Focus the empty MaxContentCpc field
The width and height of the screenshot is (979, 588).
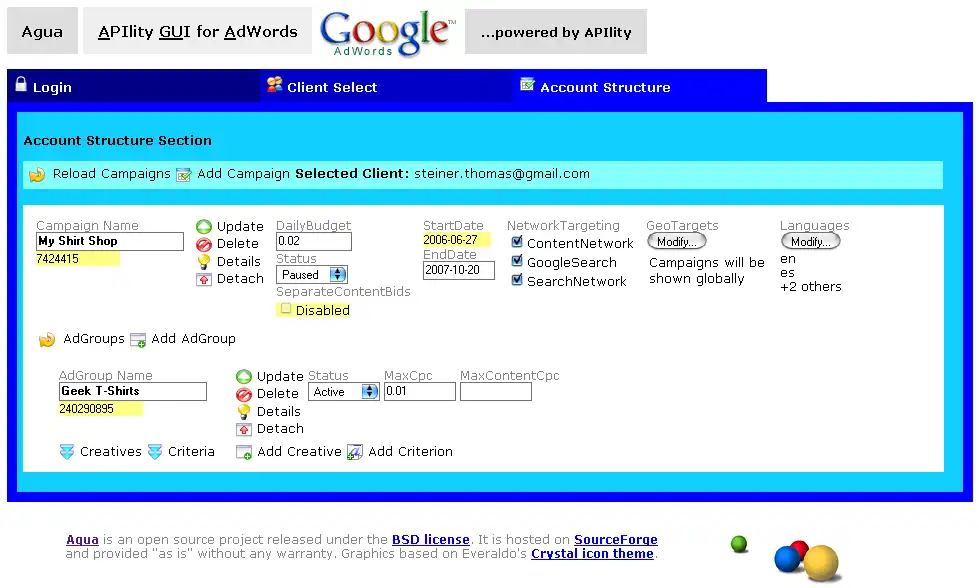tap(496, 391)
